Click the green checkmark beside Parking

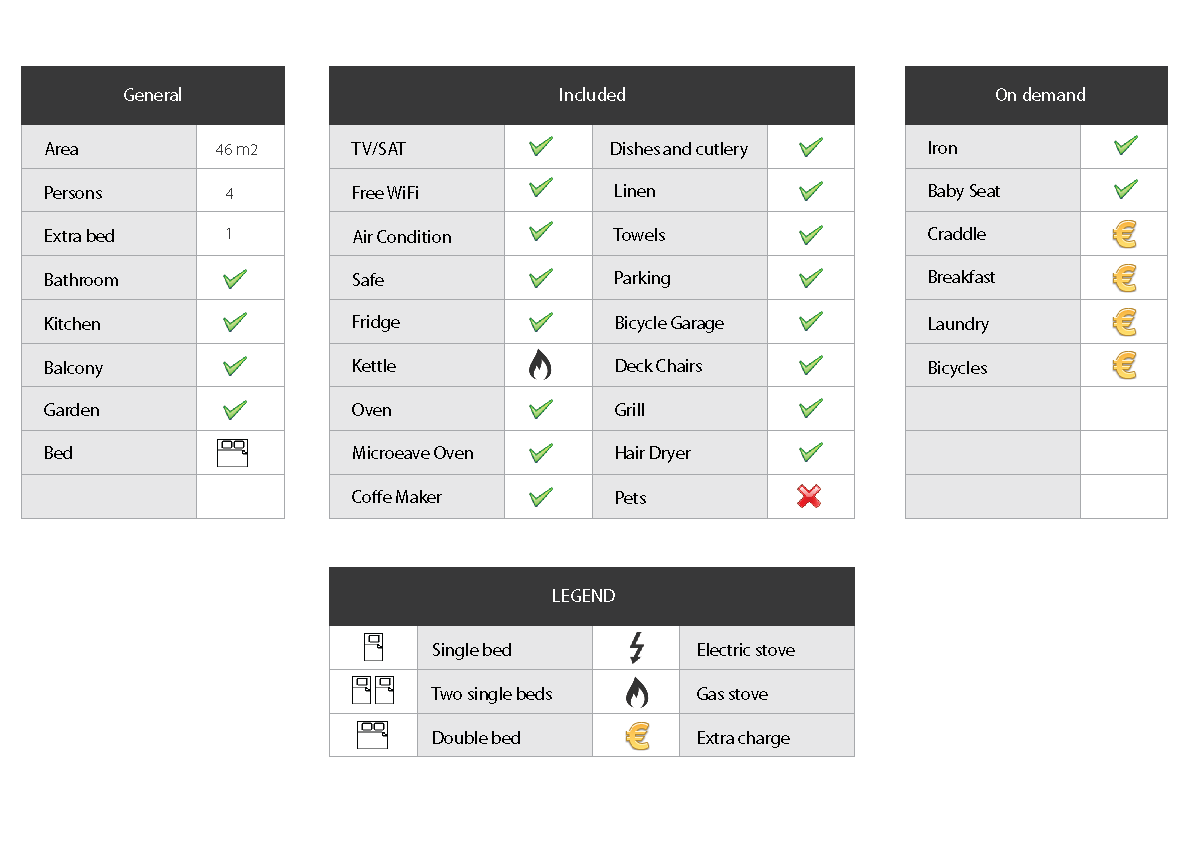(x=811, y=278)
